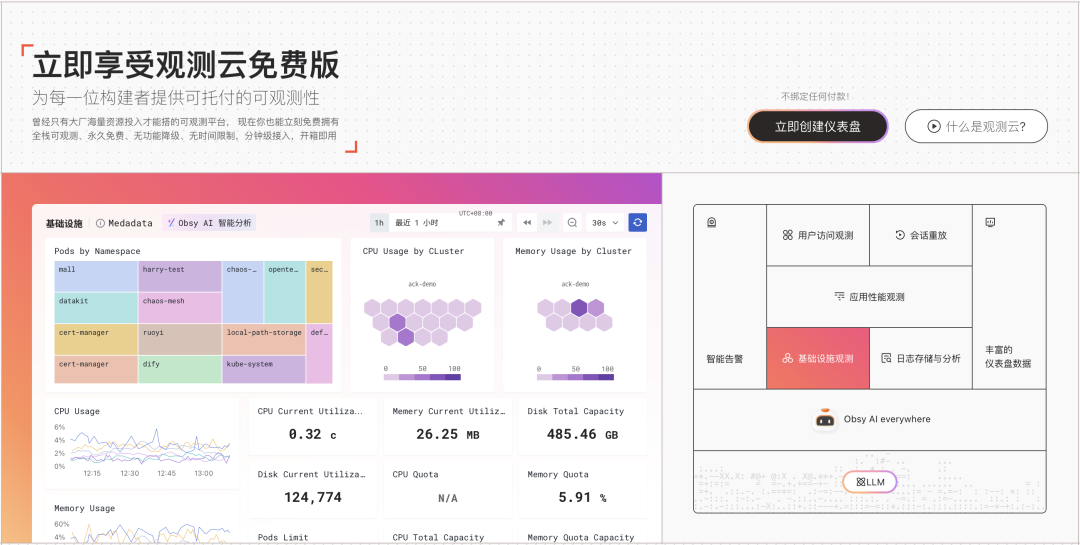Switch to the Medadata tab

[124, 223]
